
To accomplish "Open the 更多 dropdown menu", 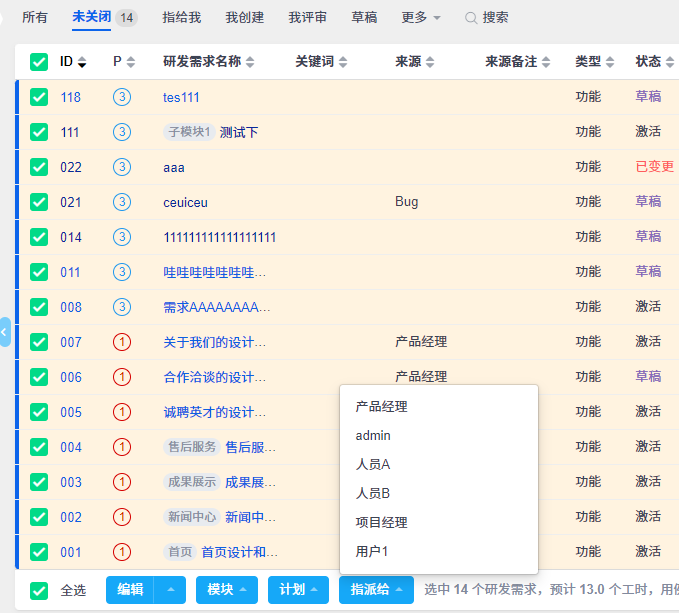I will click(421, 18).
